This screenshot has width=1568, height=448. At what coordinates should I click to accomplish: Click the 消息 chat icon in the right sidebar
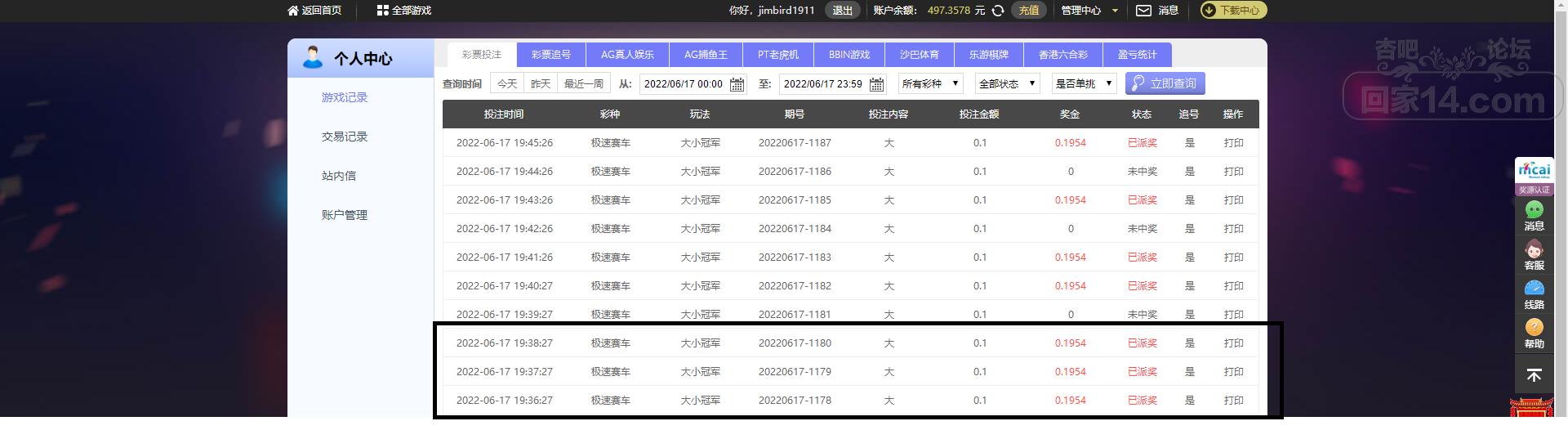point(1534,216)
